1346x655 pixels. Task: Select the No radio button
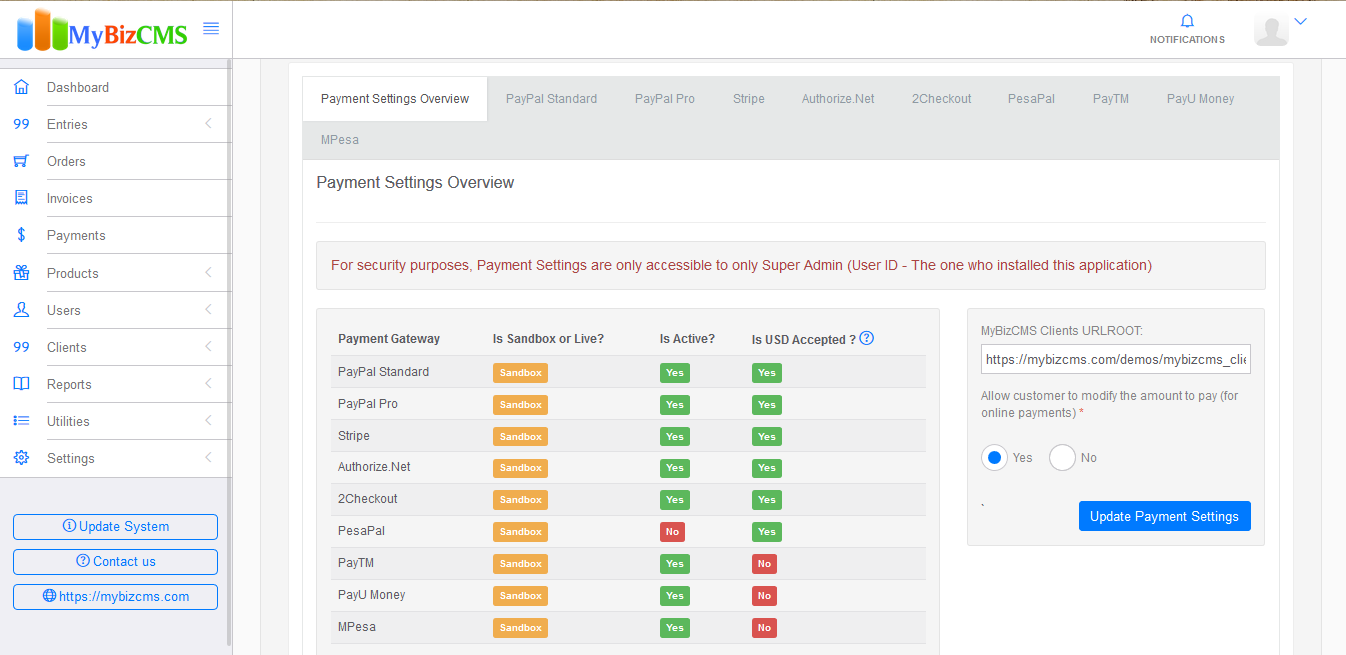[x=1062, y=458]
